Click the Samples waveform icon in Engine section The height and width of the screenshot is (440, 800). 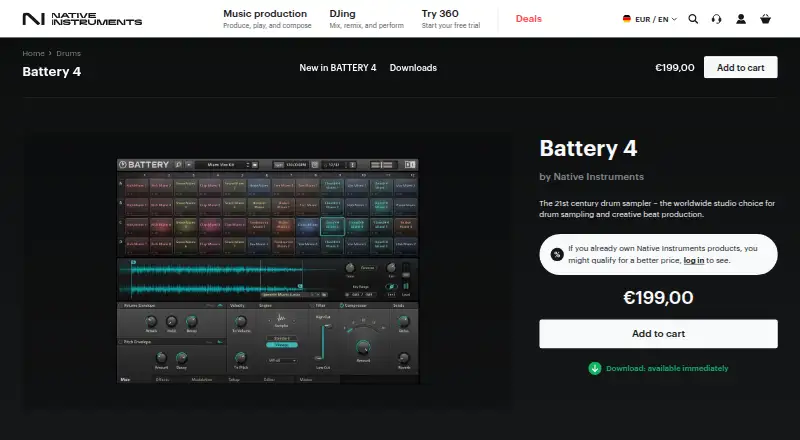(x=281, y=317)
